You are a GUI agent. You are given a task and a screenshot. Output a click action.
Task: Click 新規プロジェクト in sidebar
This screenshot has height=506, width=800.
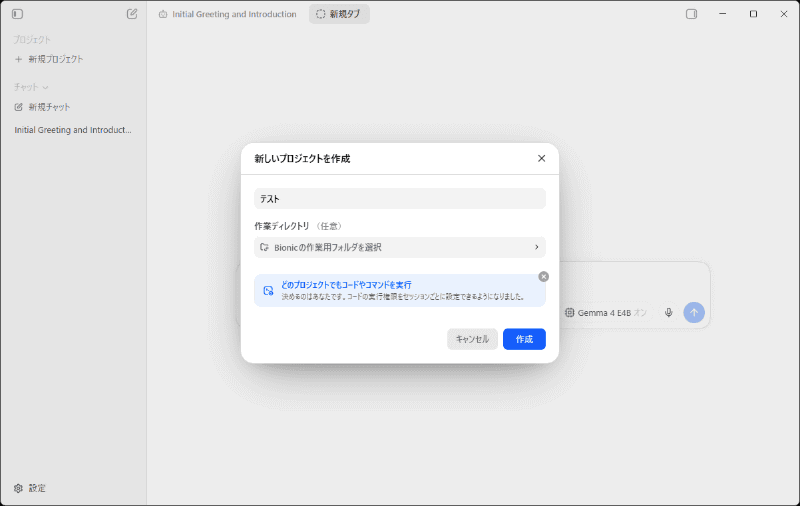coord(56,59)
